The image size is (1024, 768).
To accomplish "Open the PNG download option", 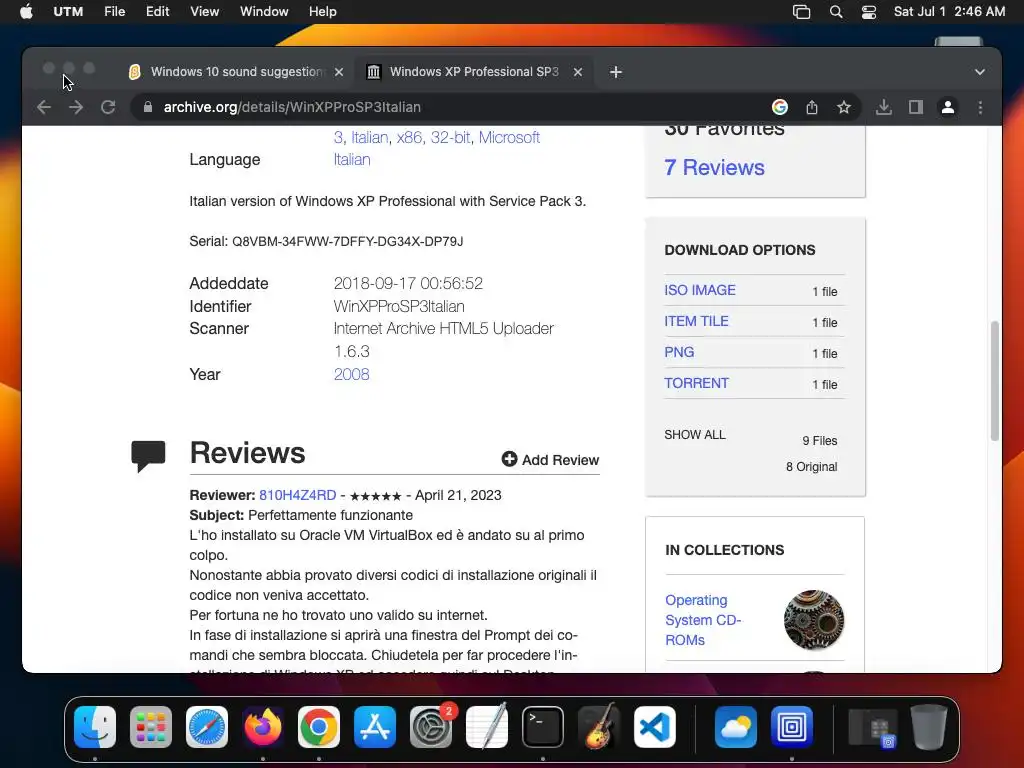I will (679, 352).
